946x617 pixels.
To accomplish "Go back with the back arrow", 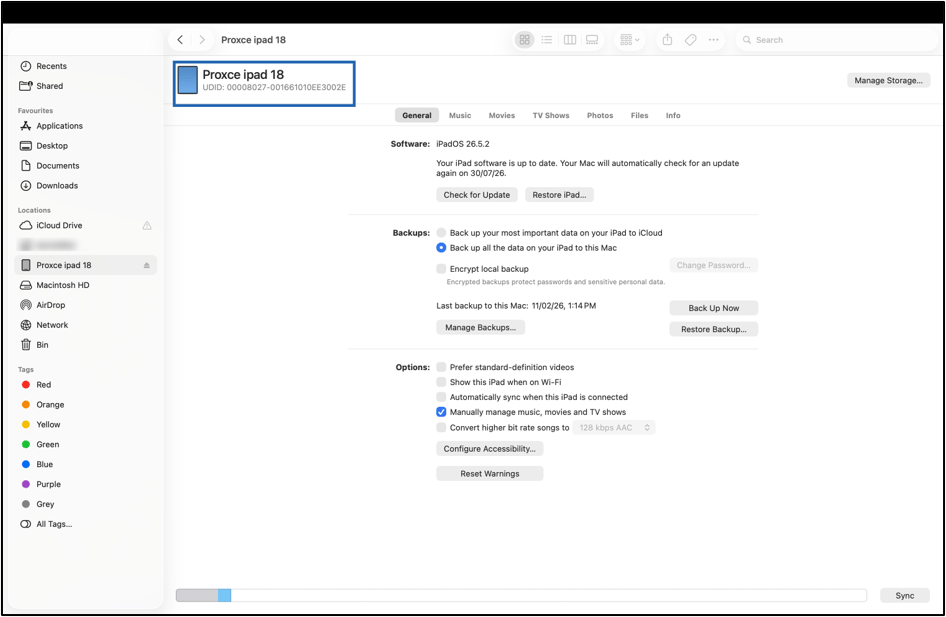I will coord(180,40).
